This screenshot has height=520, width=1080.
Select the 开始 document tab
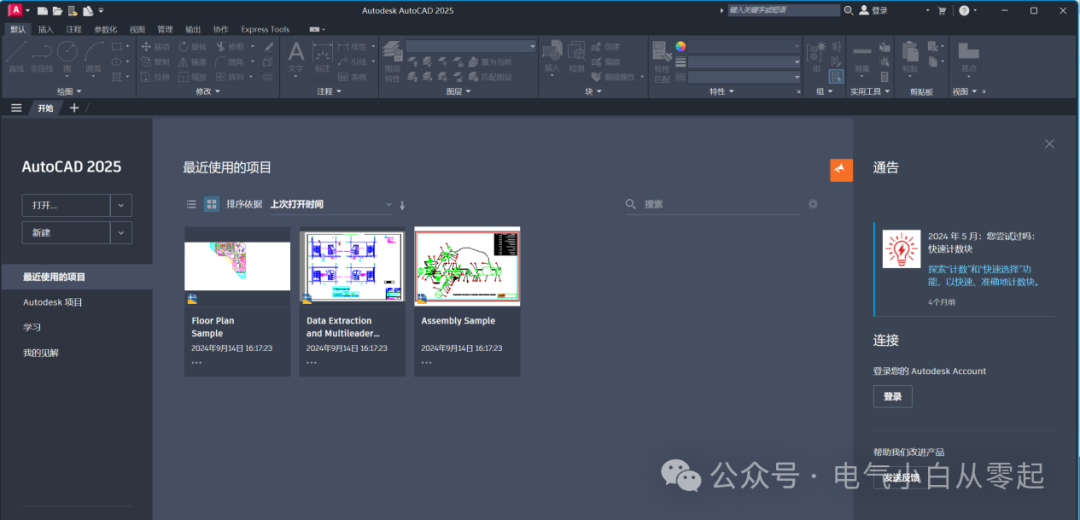(45, 108)
